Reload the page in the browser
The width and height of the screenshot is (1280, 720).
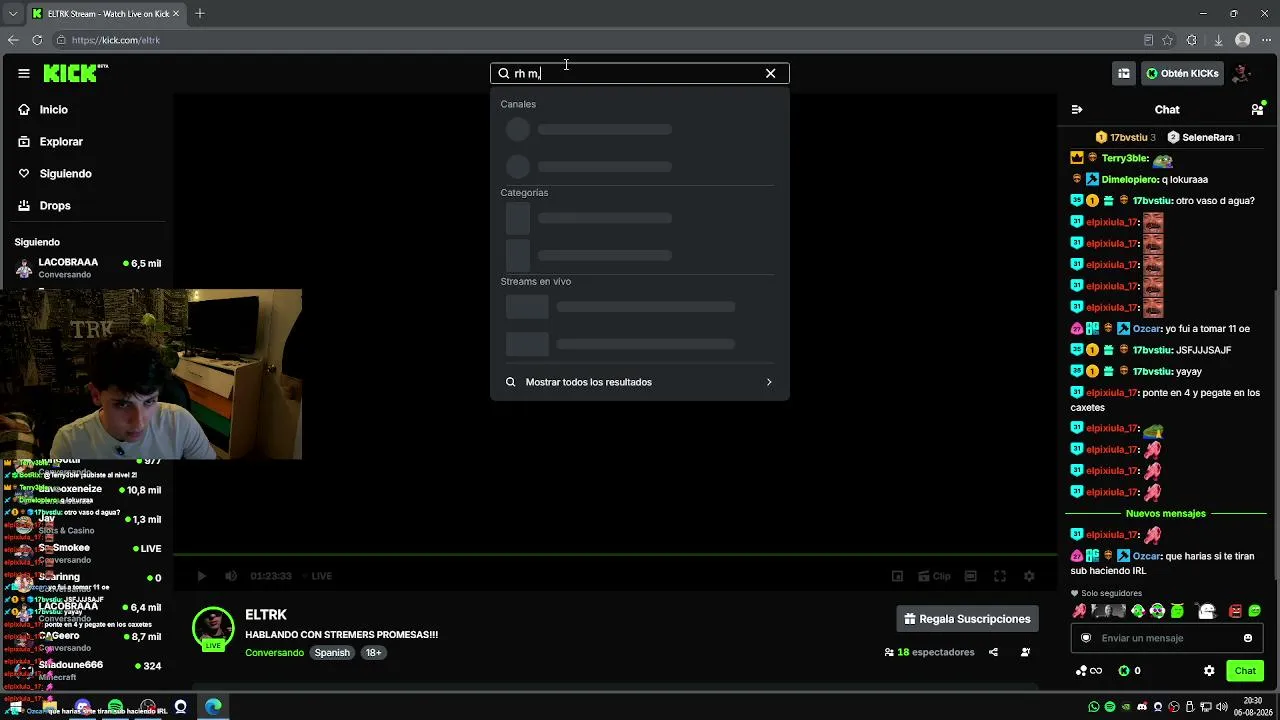tap(37, 40)
